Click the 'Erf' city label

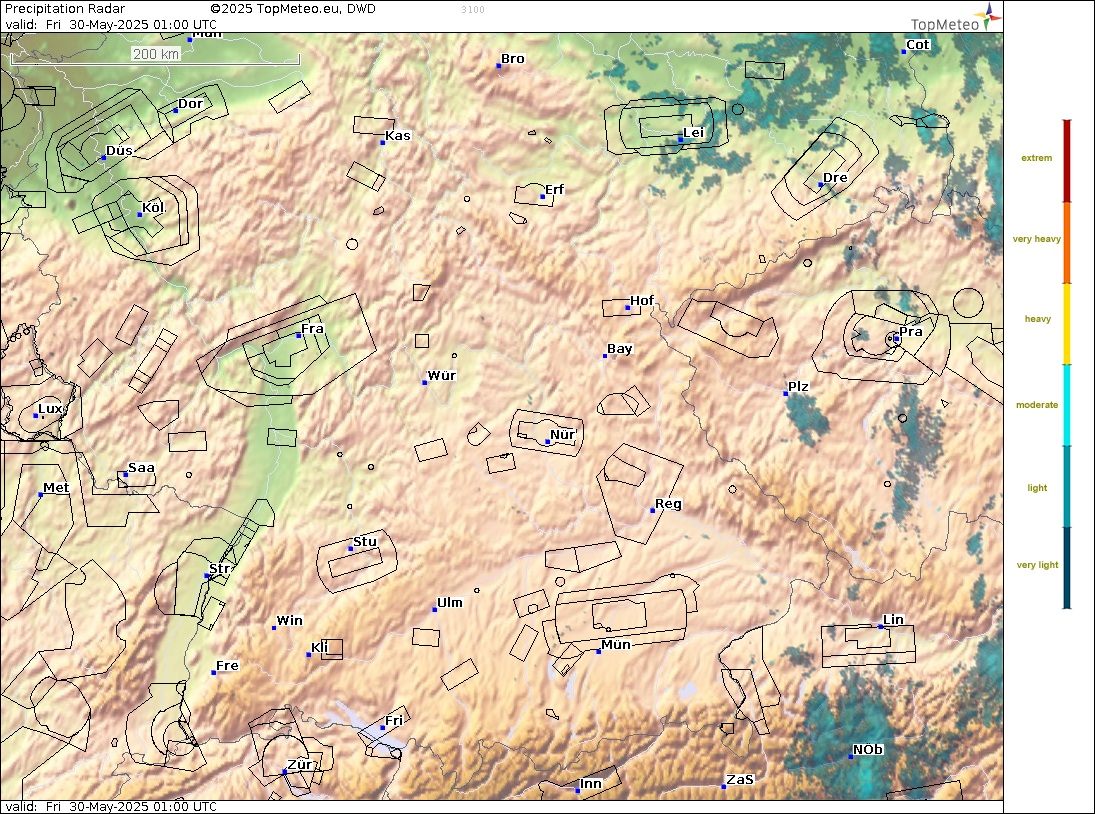pos(554,189)
